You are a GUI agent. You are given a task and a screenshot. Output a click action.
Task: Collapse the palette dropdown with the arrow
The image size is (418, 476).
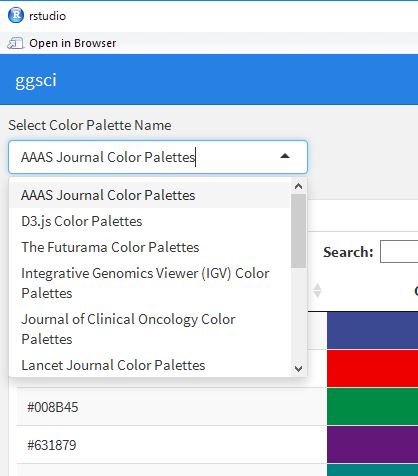[285, 156]
